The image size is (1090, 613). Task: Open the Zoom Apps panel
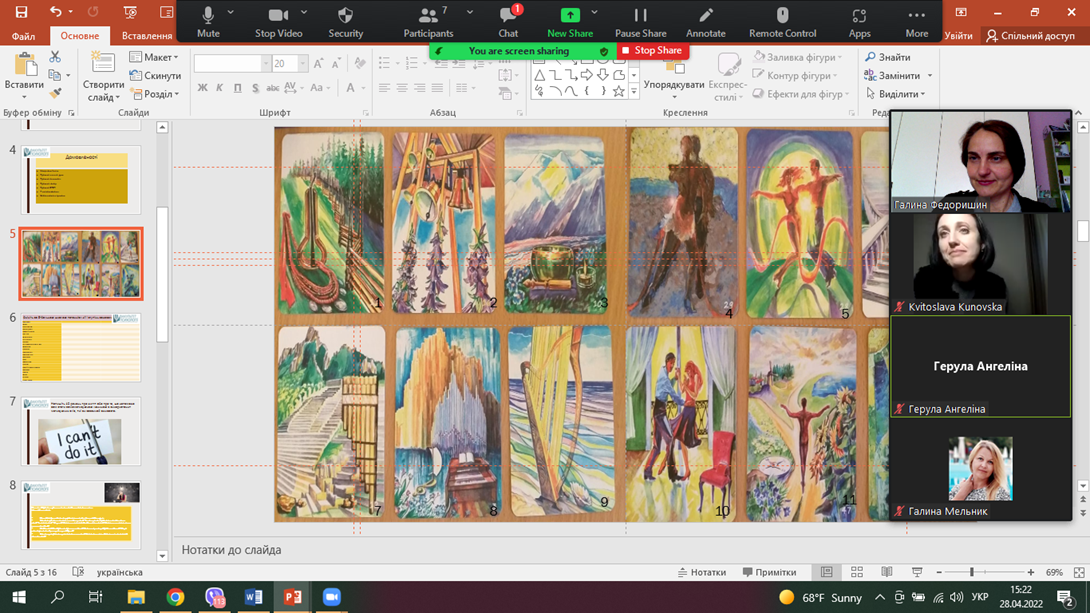click(859, 22)
